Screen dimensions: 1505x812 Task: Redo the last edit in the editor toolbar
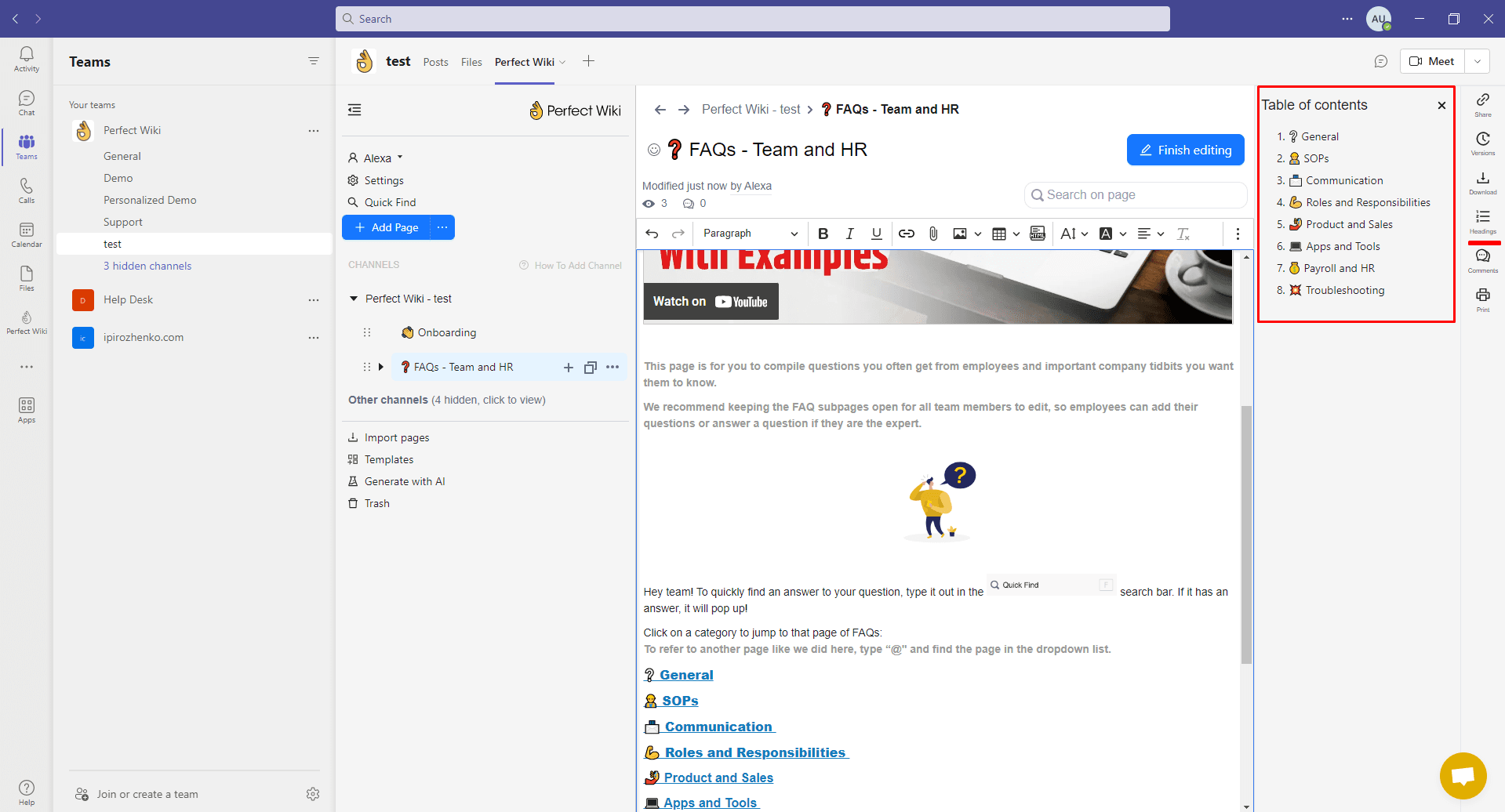(x=678, y=234)
